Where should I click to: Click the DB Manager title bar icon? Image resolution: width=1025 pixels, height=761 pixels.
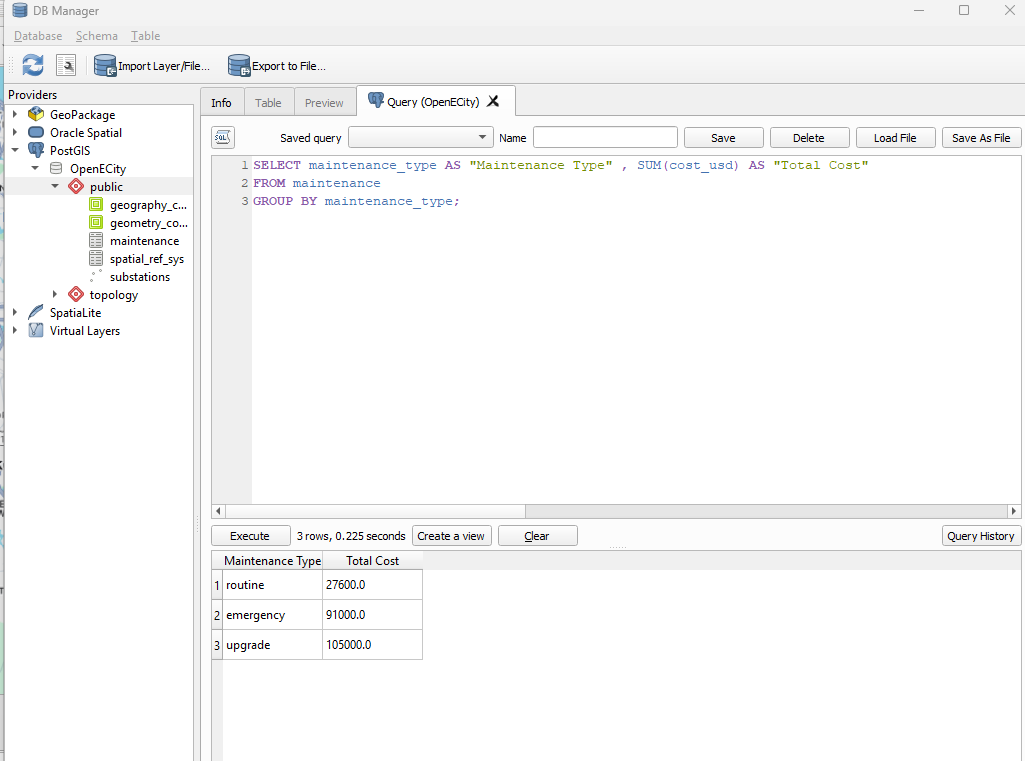20,10
